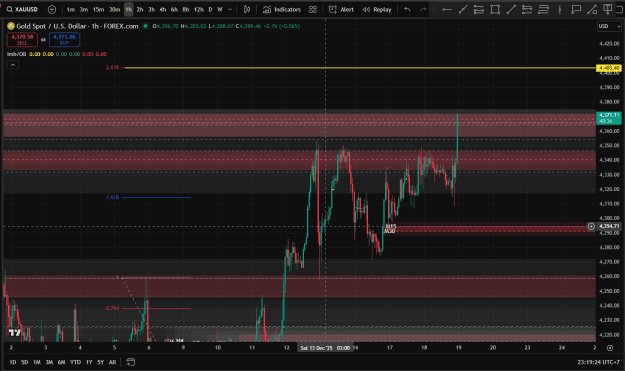Click the blue BUY price button
The width and height of the screenshot is (625, 371).
coord(64,39)
